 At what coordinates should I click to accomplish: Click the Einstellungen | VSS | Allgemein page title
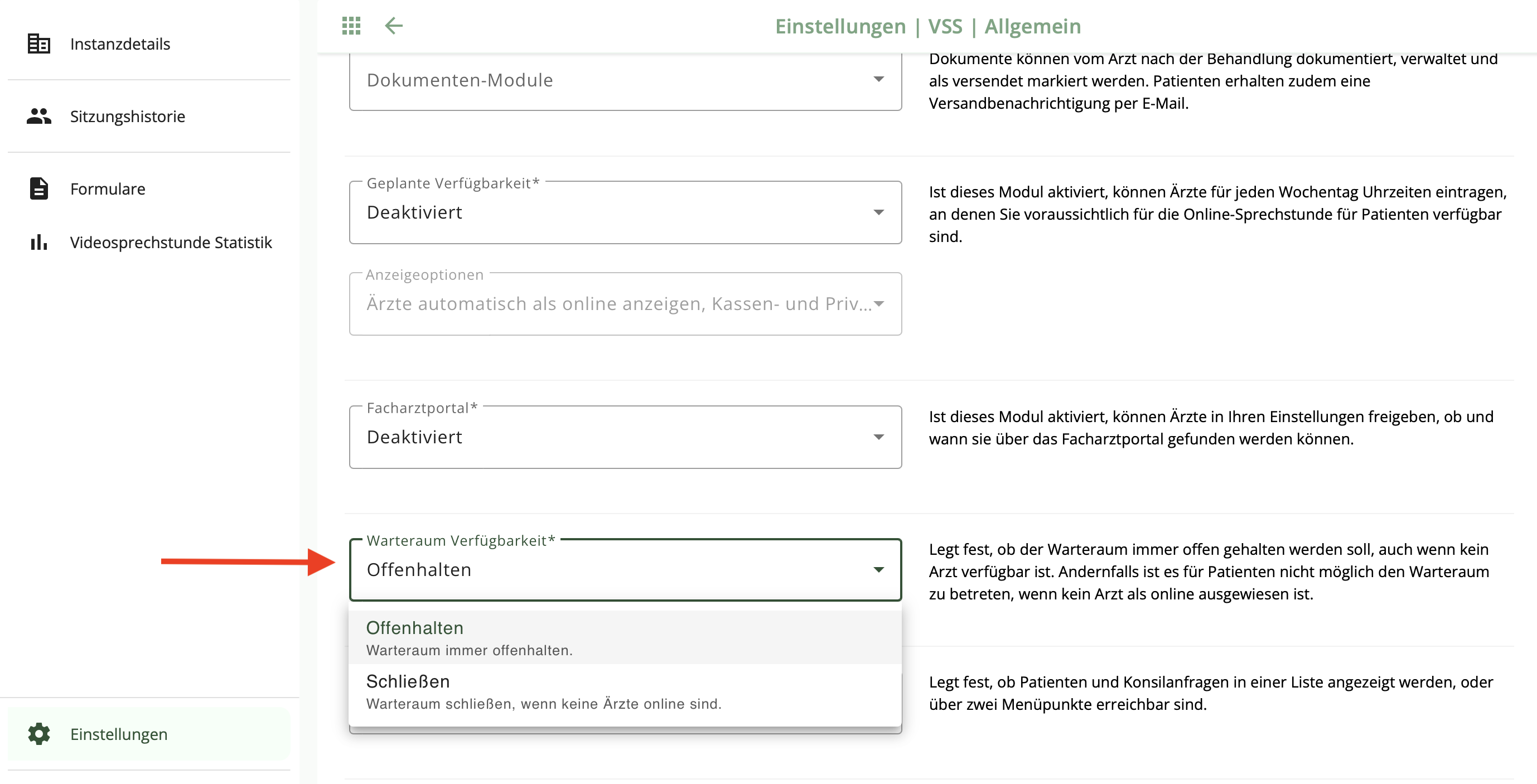coord(928,26)
